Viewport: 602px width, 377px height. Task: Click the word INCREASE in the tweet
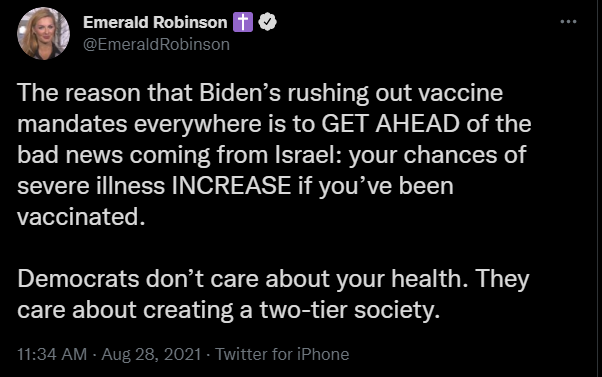[231, 186]
